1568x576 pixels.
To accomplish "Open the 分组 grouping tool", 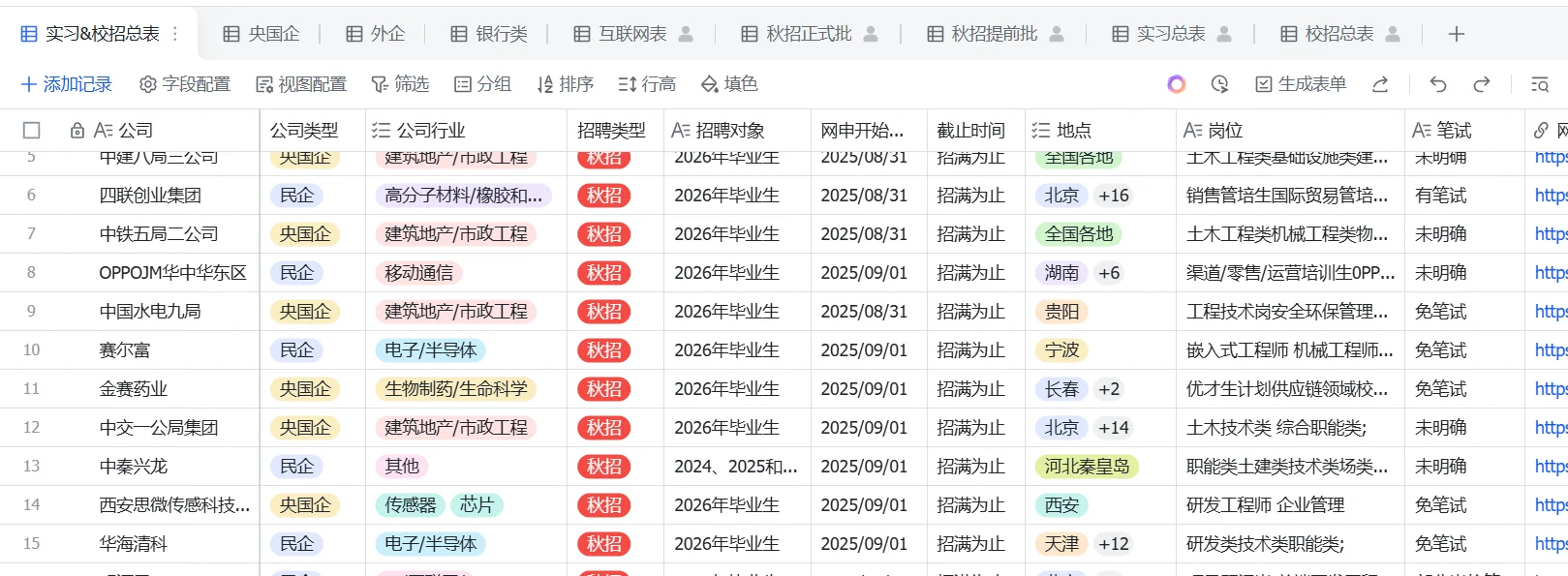I will point(482,84).
